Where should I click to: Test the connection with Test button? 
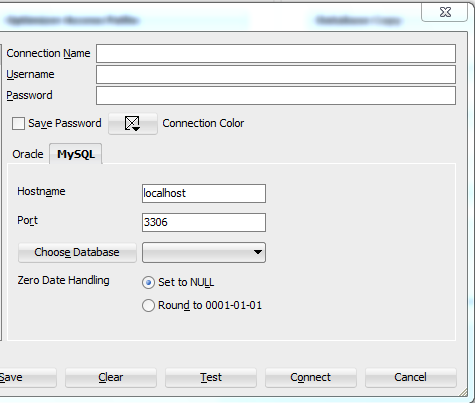[x=211, y=377]
